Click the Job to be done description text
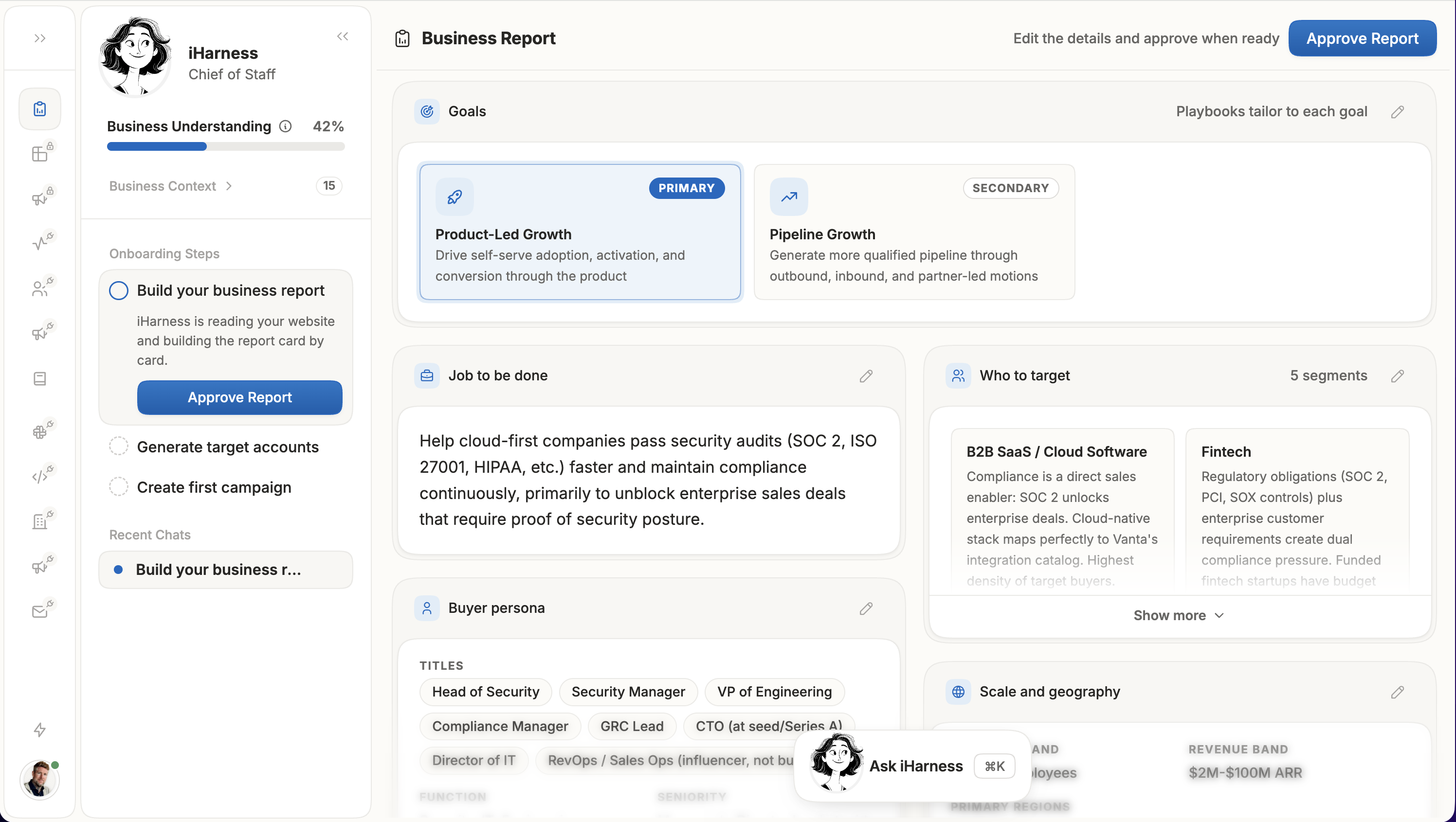This screenshot has height=822, width=1456. point(648,480)
